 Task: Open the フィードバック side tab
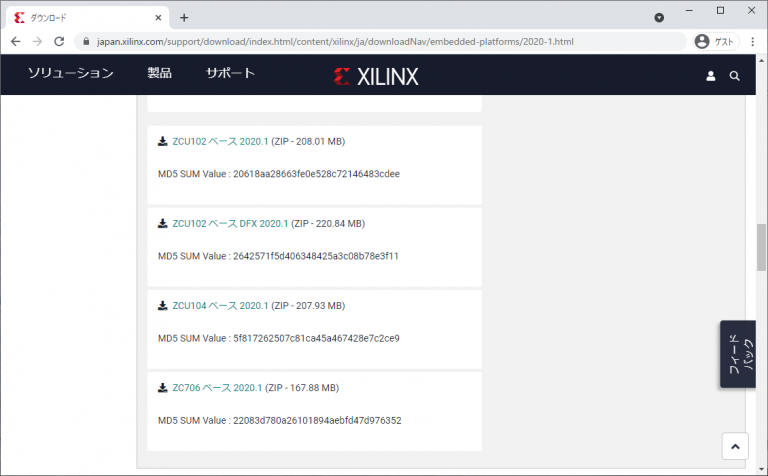coord(738,354)
